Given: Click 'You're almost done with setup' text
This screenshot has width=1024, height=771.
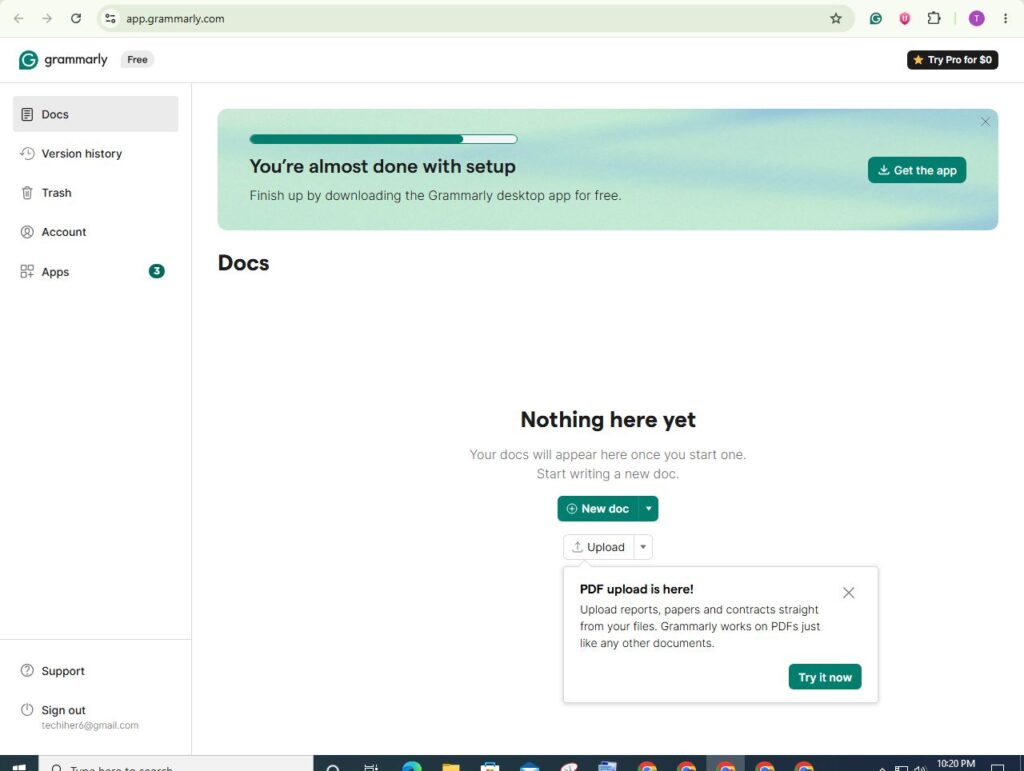Looking at the screenshot, I should click(x=383, y=166).
